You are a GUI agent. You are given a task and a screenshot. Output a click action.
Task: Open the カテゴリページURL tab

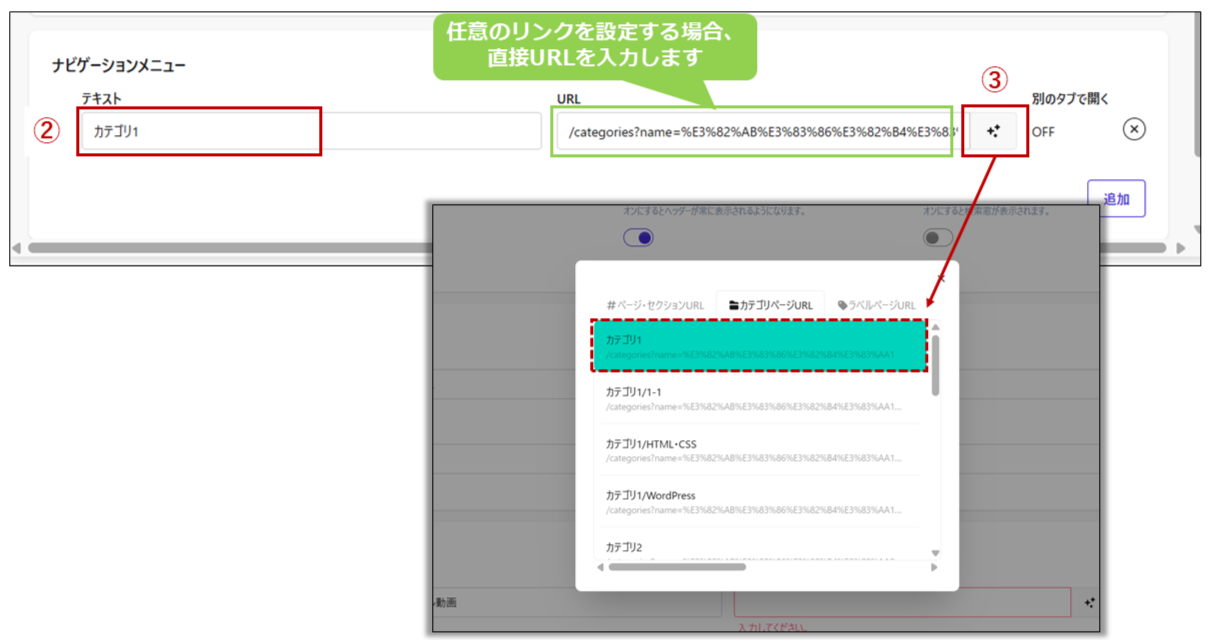tap(770, 305)
